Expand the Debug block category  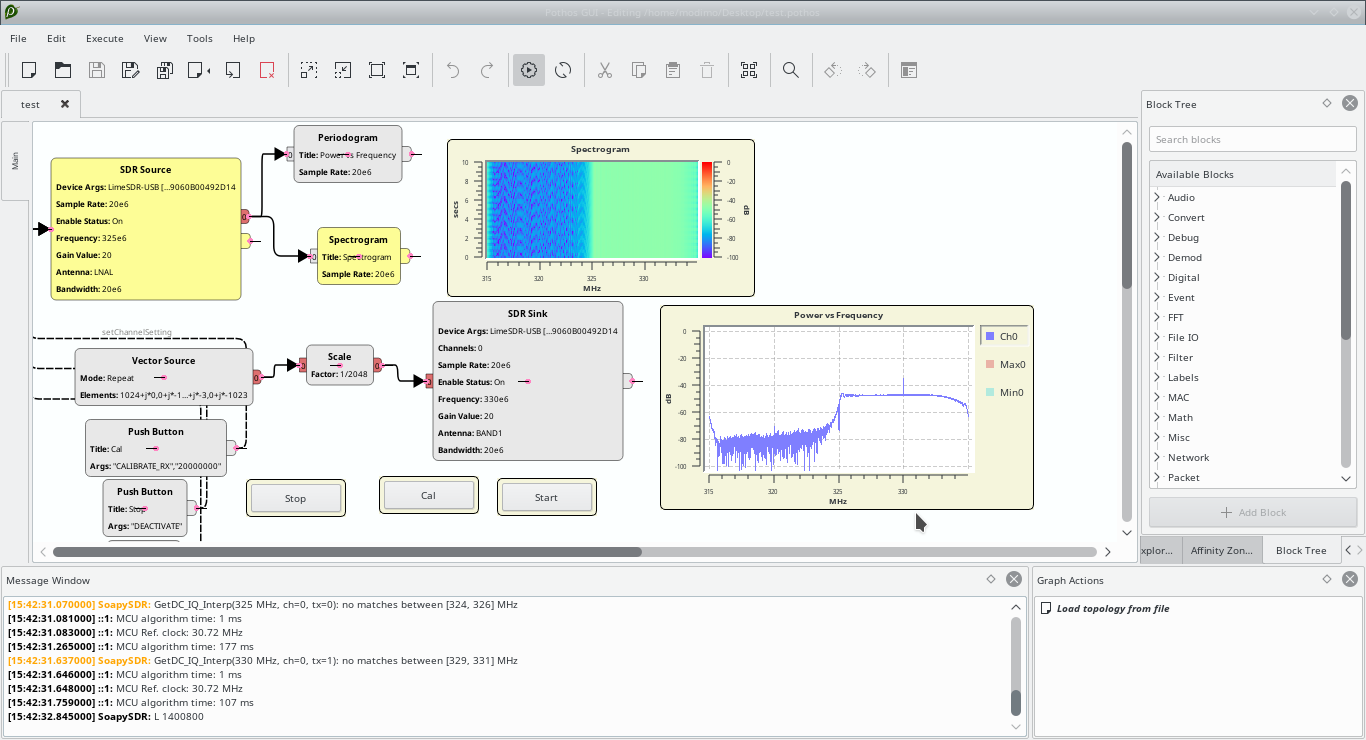coord(1157,237)
